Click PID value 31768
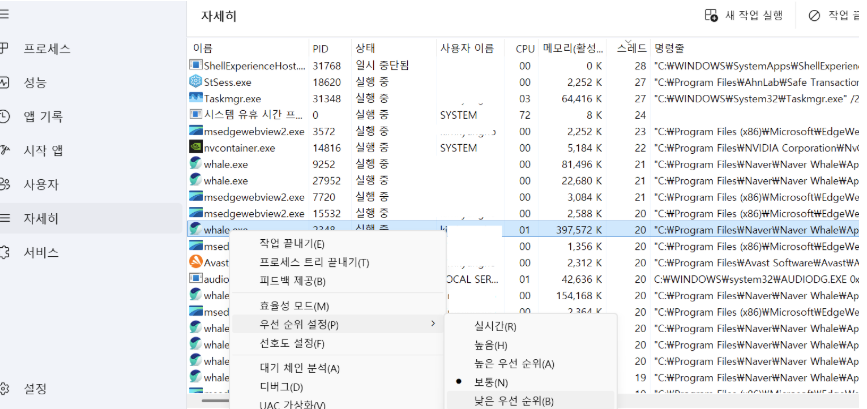The height and width of the screenshot is (409, 867). pyautogui.click(x=326, y=66)
